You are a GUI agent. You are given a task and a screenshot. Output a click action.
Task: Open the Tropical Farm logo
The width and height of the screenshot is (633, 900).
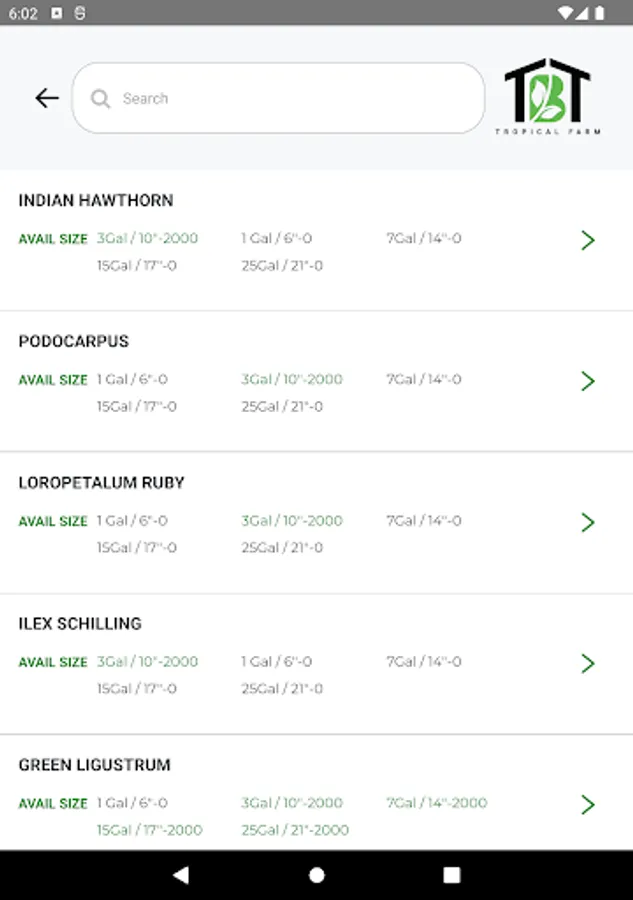547,96
